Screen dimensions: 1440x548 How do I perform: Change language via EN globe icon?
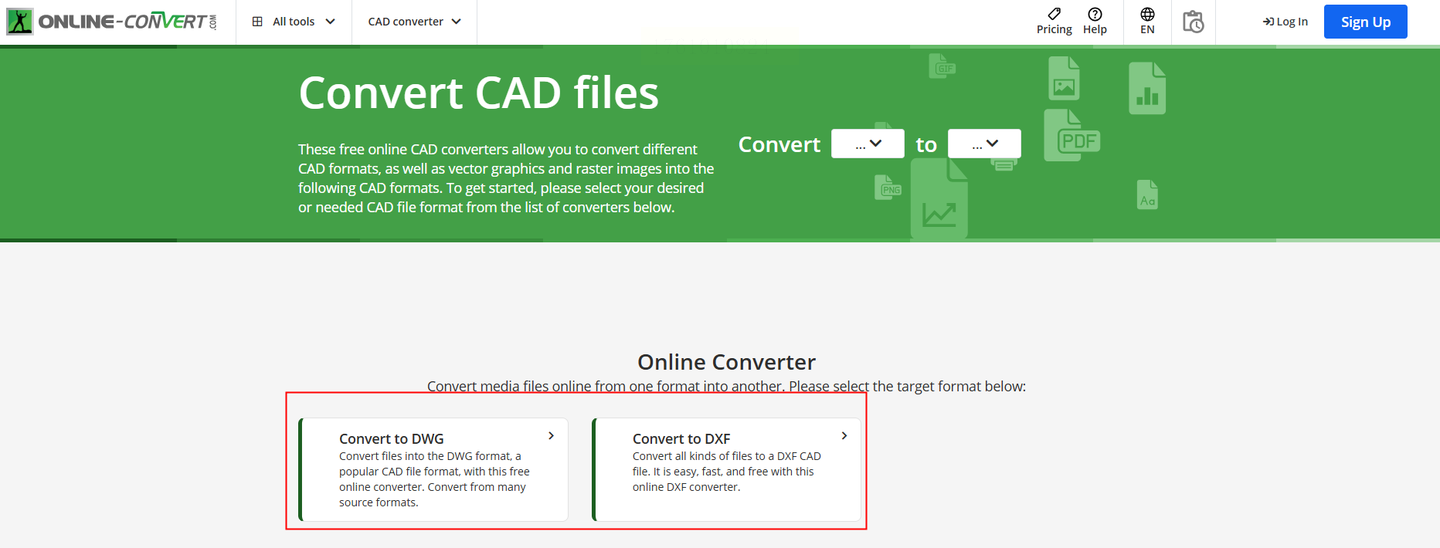1147,21
